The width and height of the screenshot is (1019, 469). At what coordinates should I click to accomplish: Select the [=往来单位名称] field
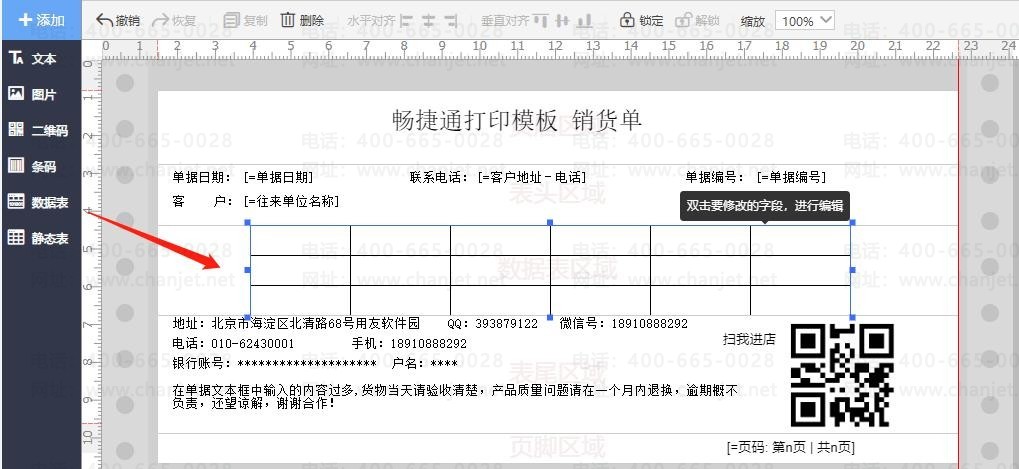(x=291, y=201)
